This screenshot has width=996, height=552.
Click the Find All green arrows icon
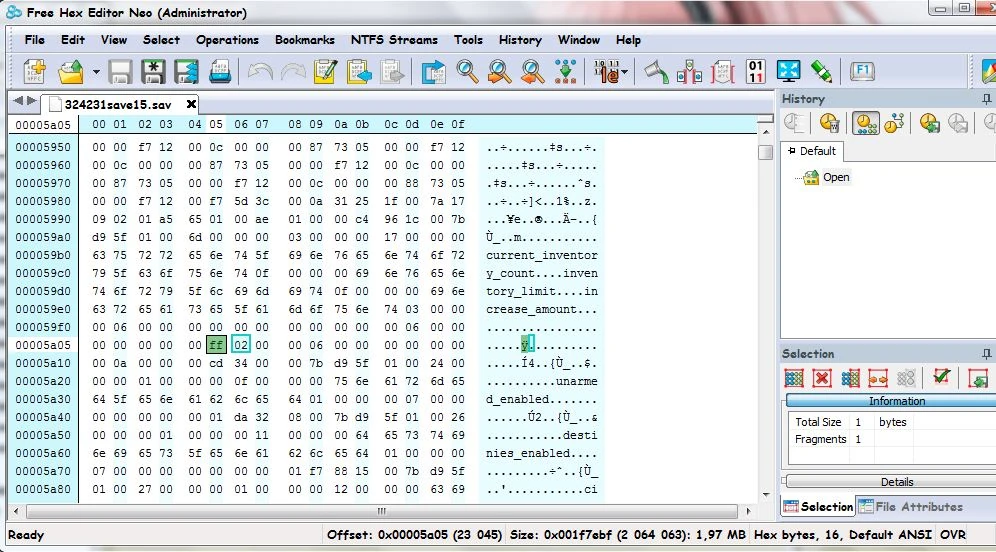565,72
